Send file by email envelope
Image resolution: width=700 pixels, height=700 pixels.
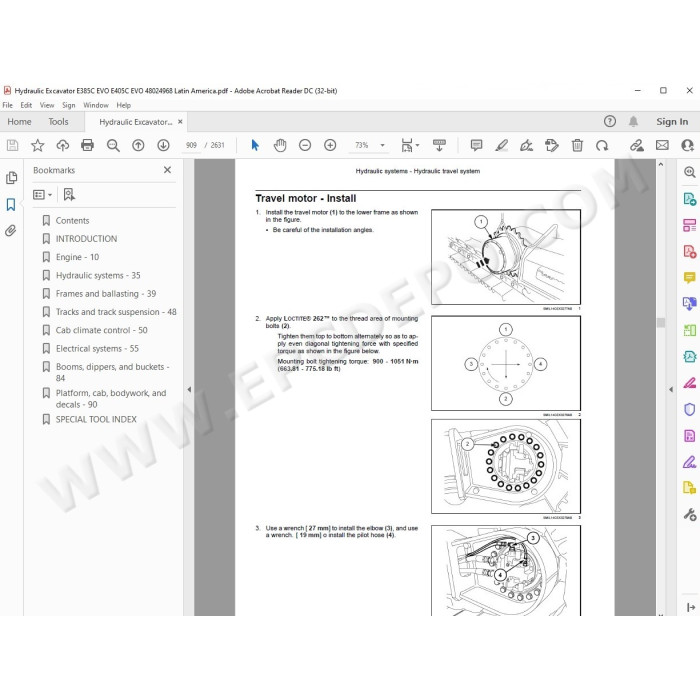(662, 145)
